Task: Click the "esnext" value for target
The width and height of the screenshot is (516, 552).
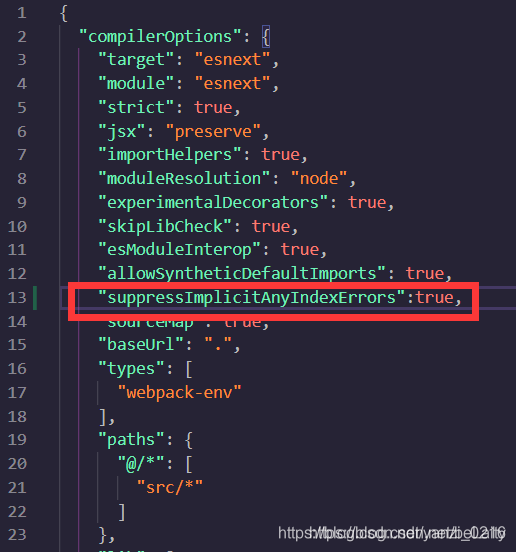Action: 232,59
